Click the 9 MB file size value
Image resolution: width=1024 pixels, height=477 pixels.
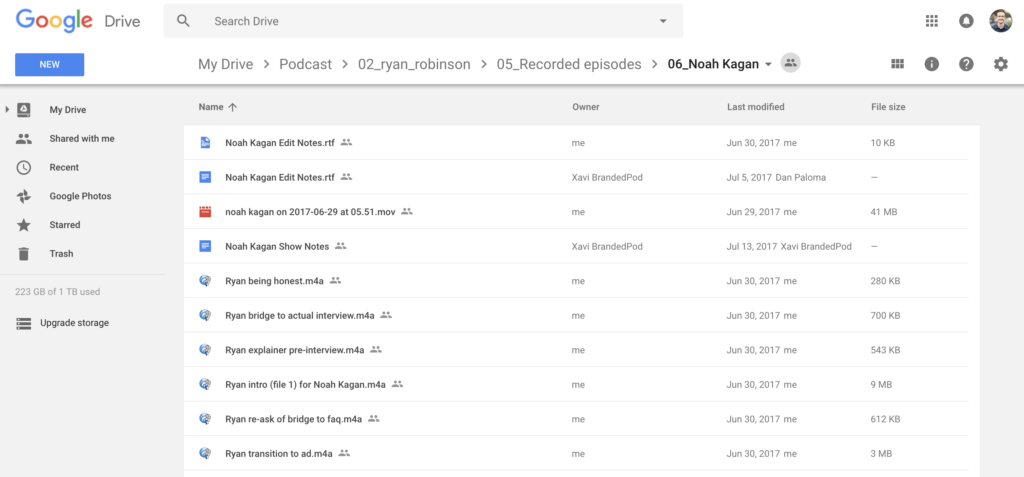click(882, 384)
